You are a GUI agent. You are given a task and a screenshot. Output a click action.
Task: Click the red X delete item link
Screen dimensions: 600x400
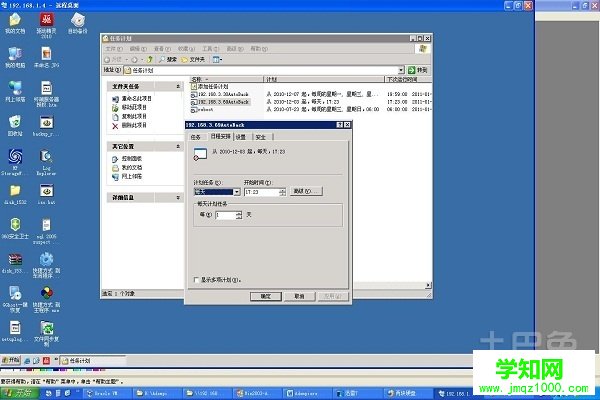[x=115, y=126]
